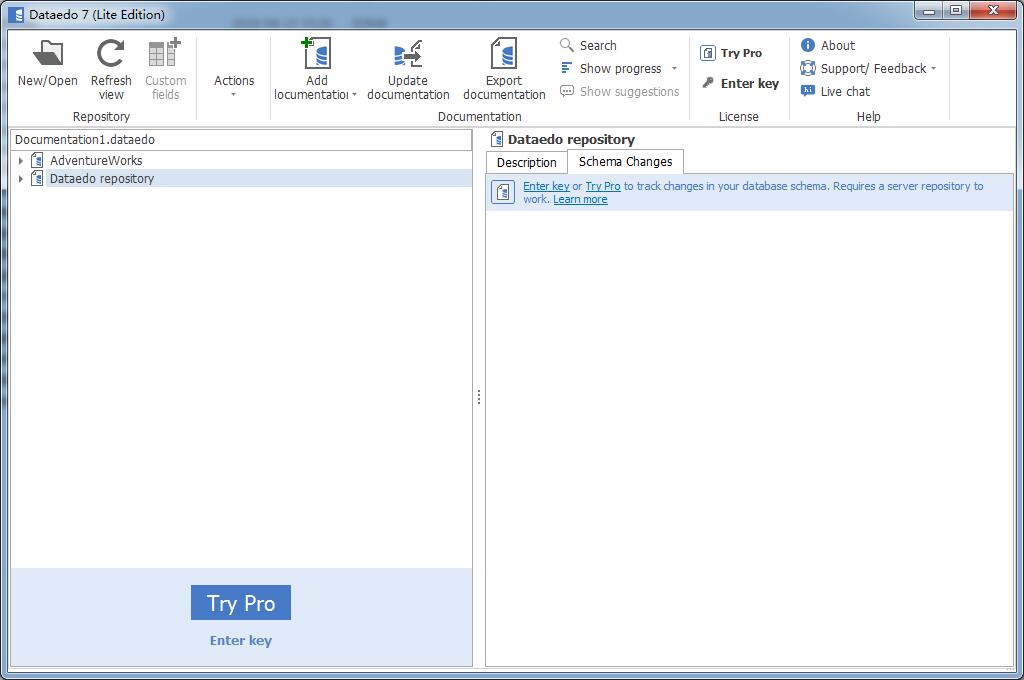Click the Dataedo repository heading icon
Viewport: 1024px width, 680px height.
tap(496, 139)
